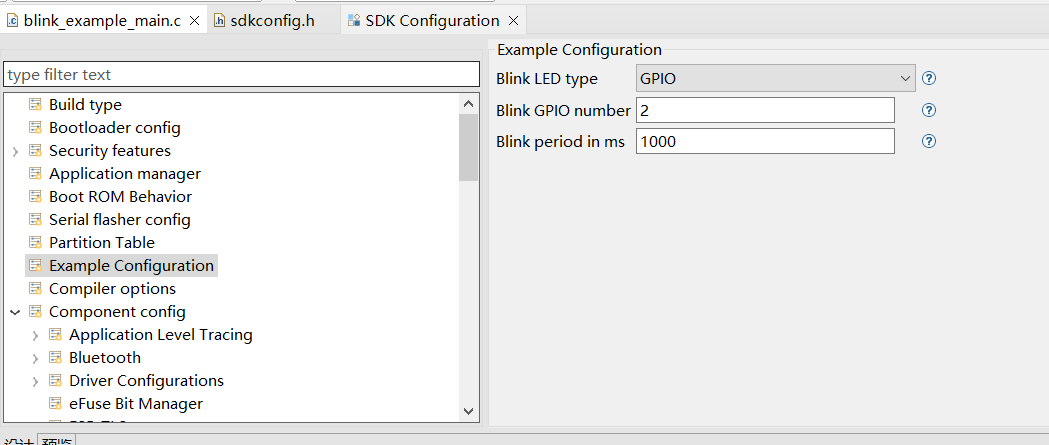Click the Bluetooth config item icon

pos(56,358)
